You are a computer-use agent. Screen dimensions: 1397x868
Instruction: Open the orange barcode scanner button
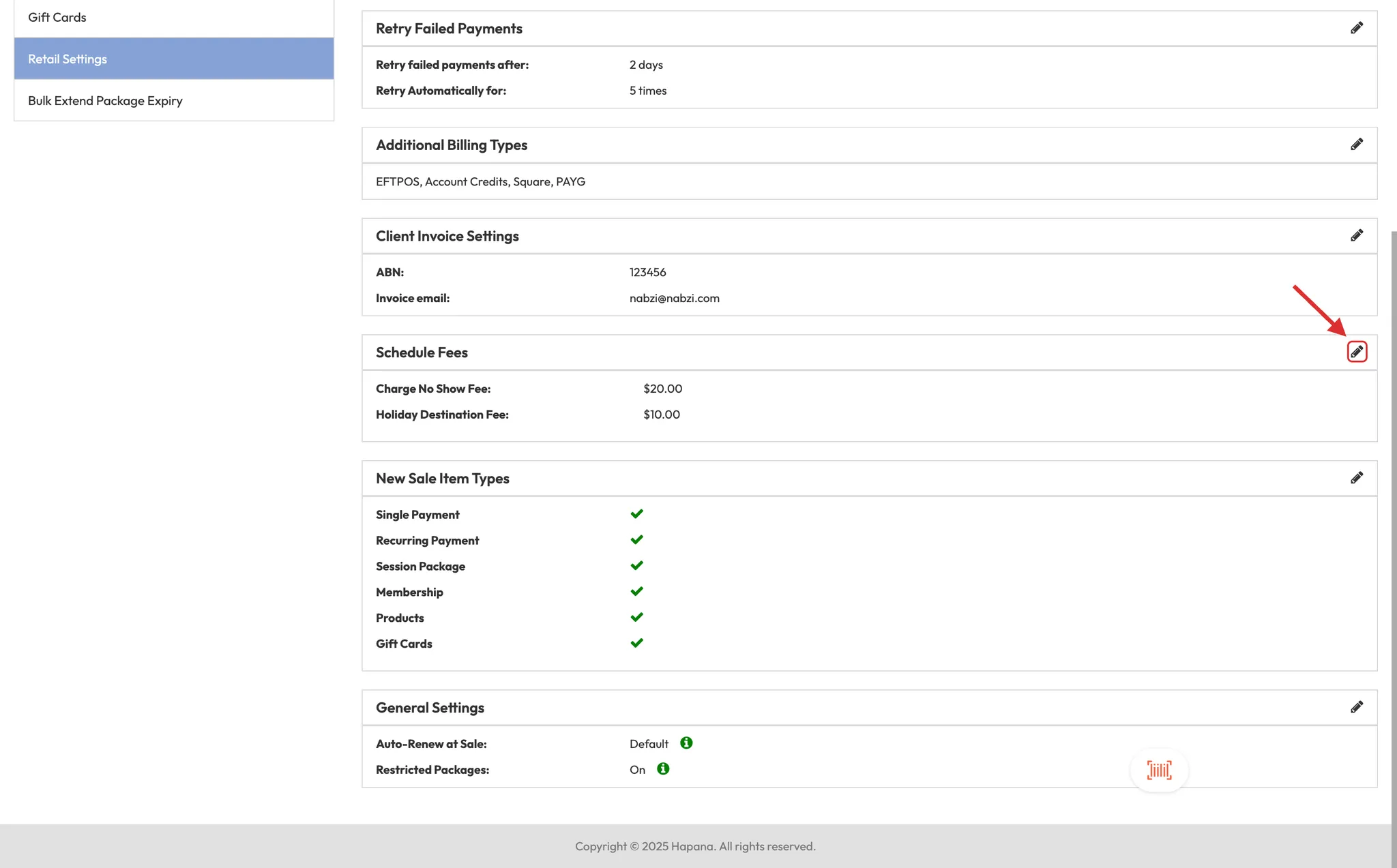tap(1159, 770)
